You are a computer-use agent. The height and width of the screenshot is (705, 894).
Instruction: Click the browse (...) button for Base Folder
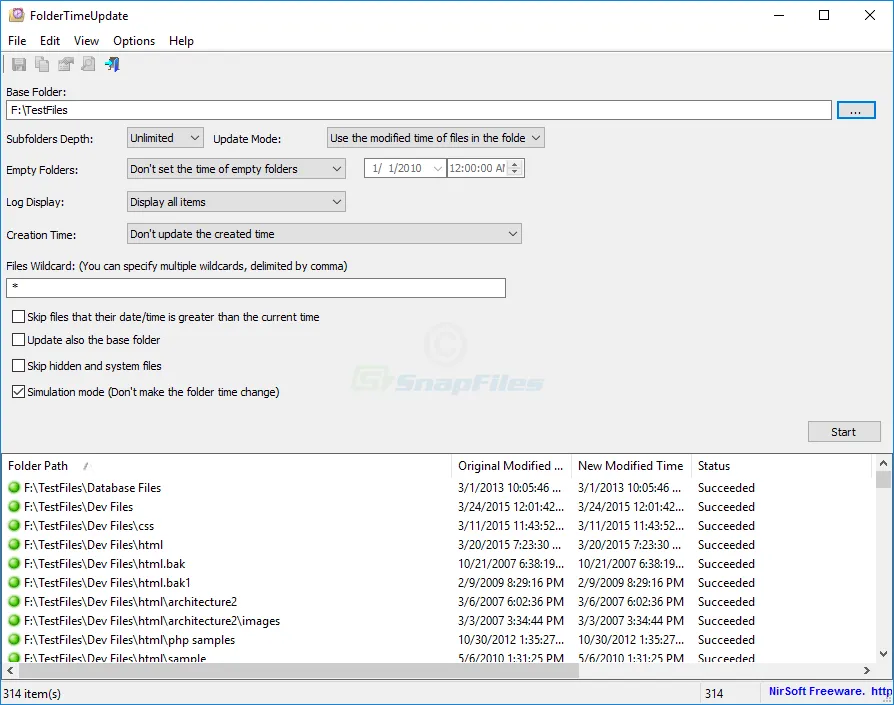pos(856,111)
